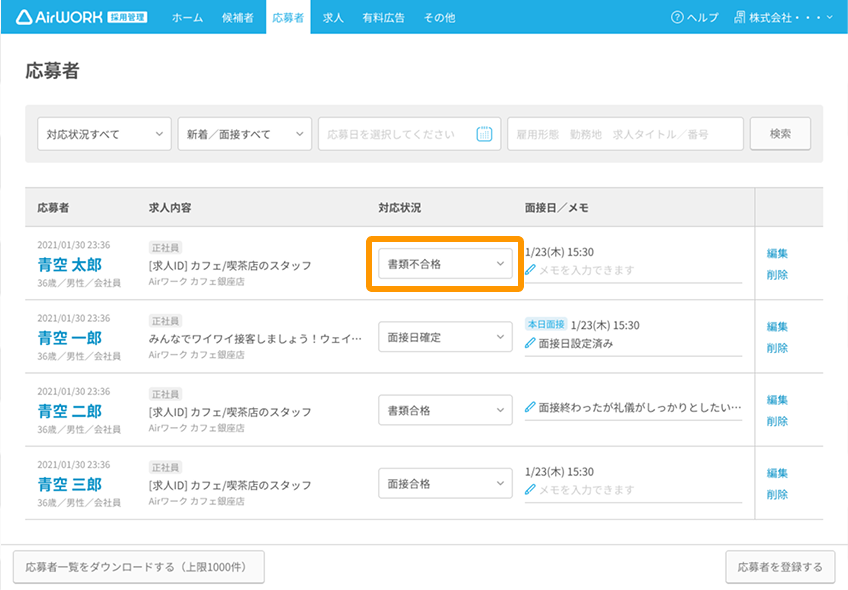Open the calendar date picker icon
The image size is (848, 590).
(x=484, y=134)
